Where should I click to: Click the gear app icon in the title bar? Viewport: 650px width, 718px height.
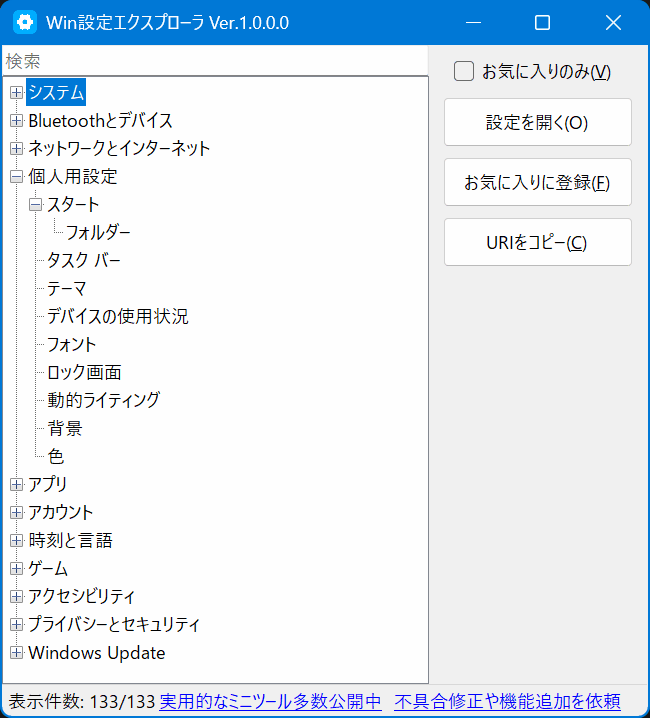(x=25, y=22)
